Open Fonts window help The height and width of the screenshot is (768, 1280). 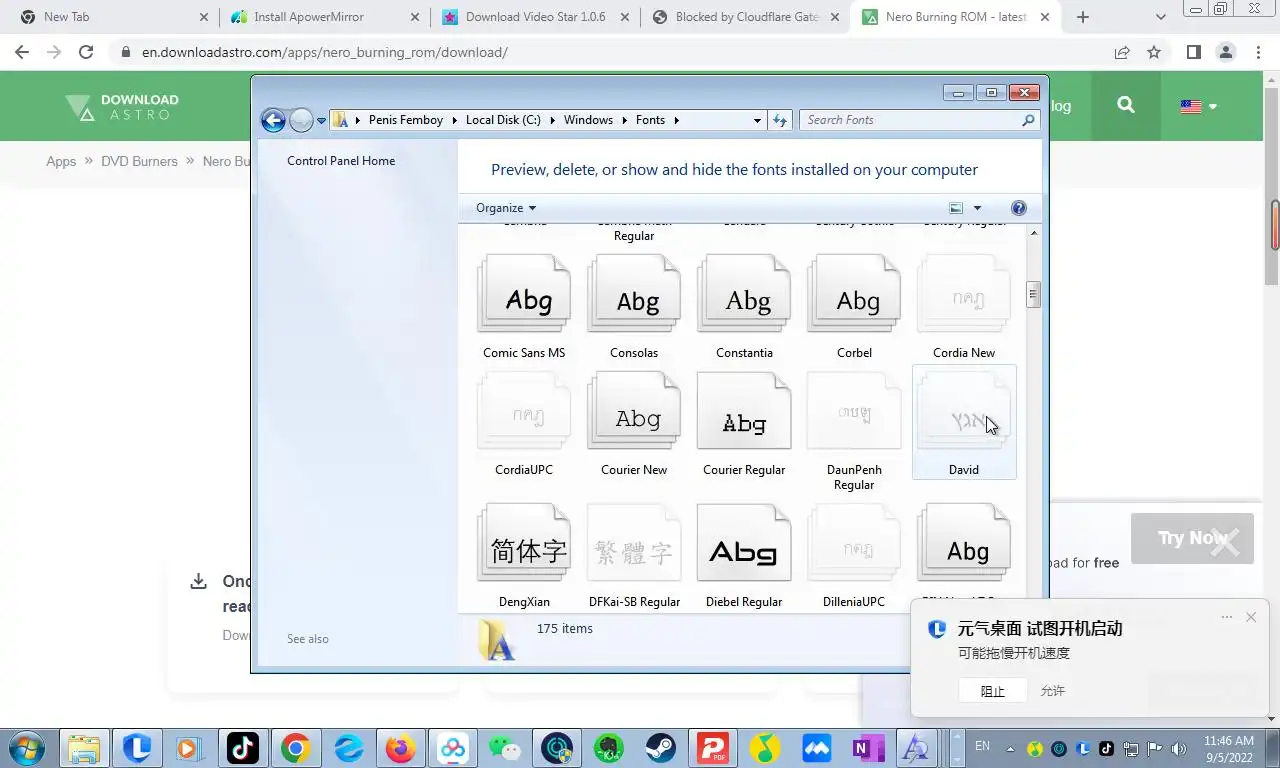pos(1019,208)
